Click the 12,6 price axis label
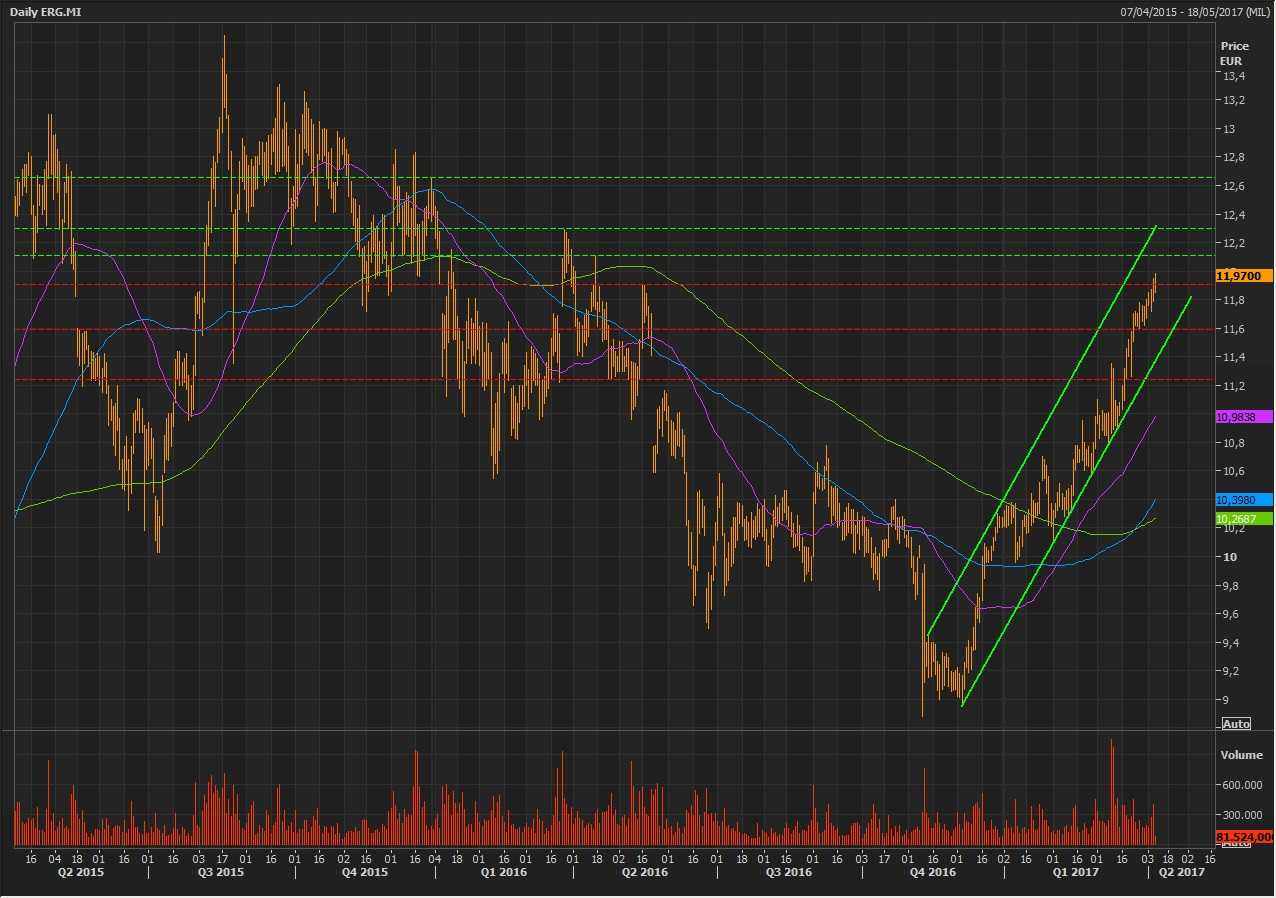This screenshot has height=898, width=1276. coord(1233,186)
